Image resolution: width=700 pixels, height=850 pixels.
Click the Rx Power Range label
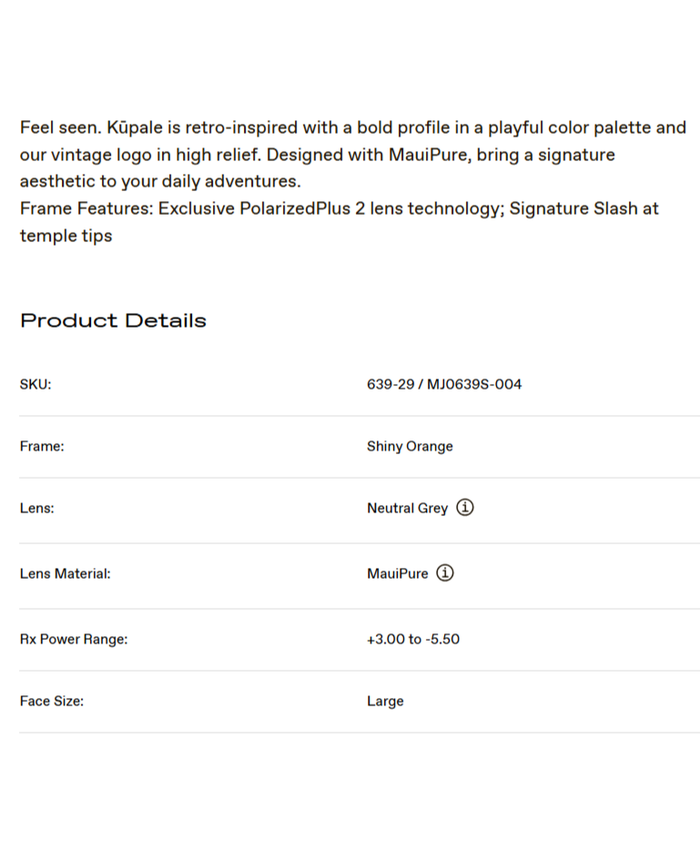coord(74,639)
